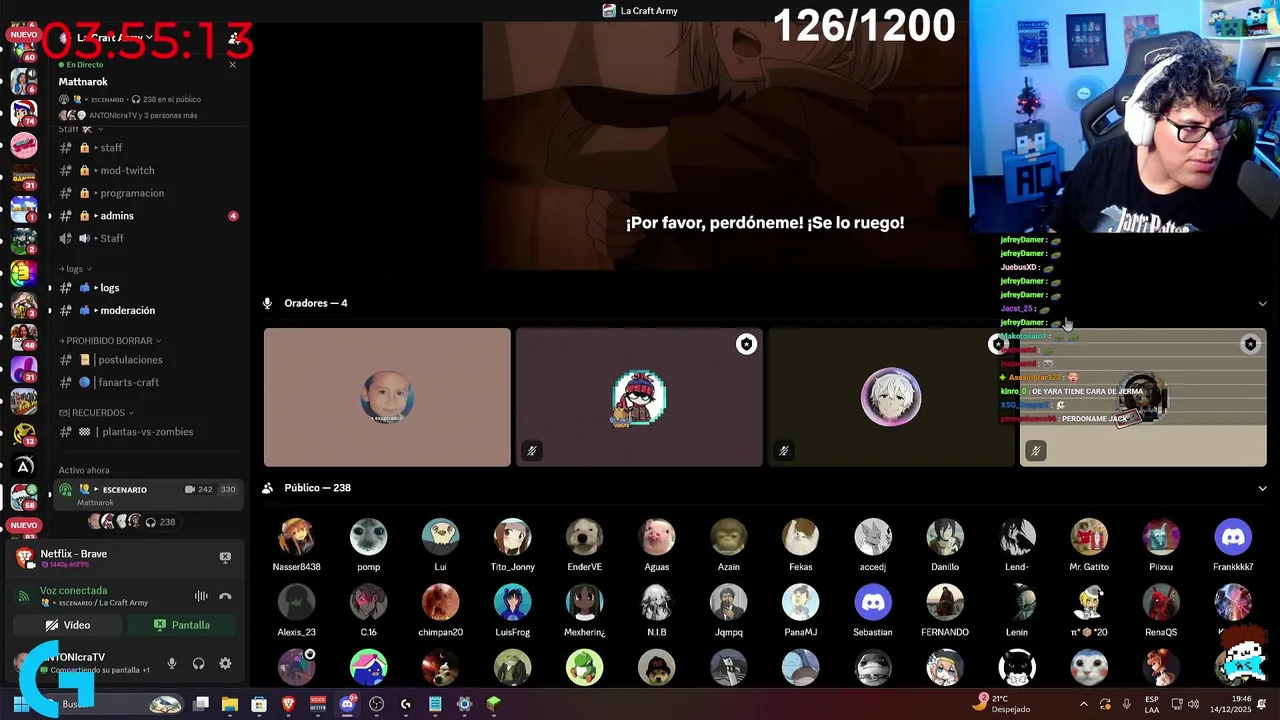
Task: Click the server icon with 13 badge
Action: [24, 433]
